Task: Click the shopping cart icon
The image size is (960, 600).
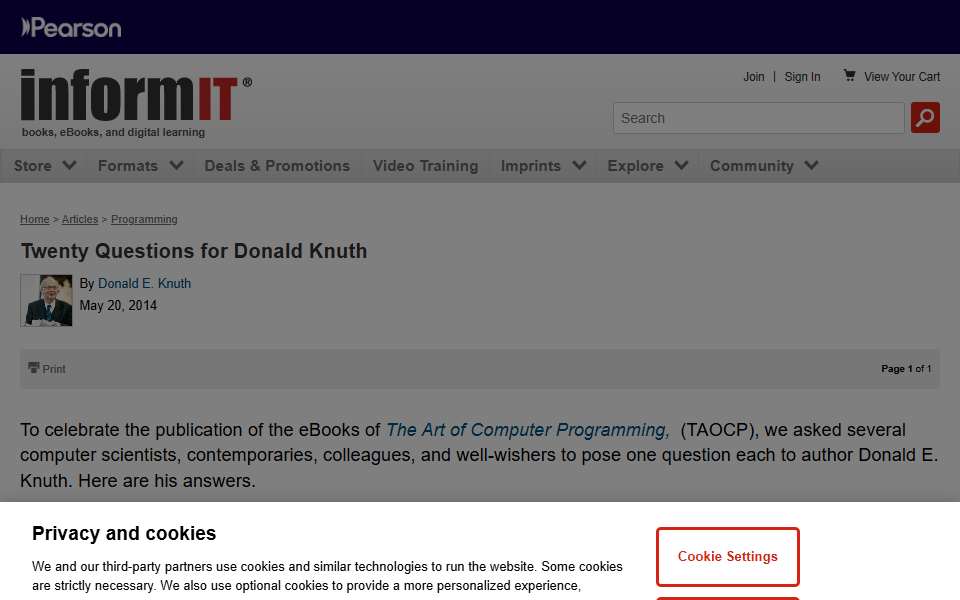Action: pos(849,75)
